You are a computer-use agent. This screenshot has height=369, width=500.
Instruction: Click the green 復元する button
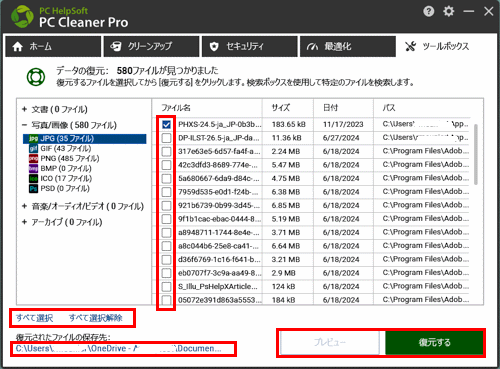pyautogui.click(x=434, y=342)
